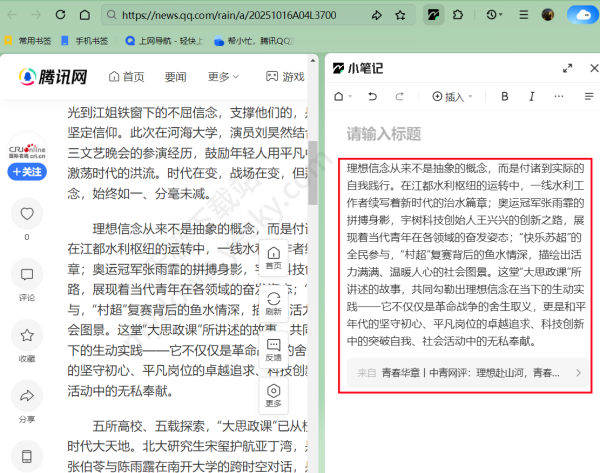600x473 pixels.
Task: Click the like heart icon
Action: [x=26, y=214]
